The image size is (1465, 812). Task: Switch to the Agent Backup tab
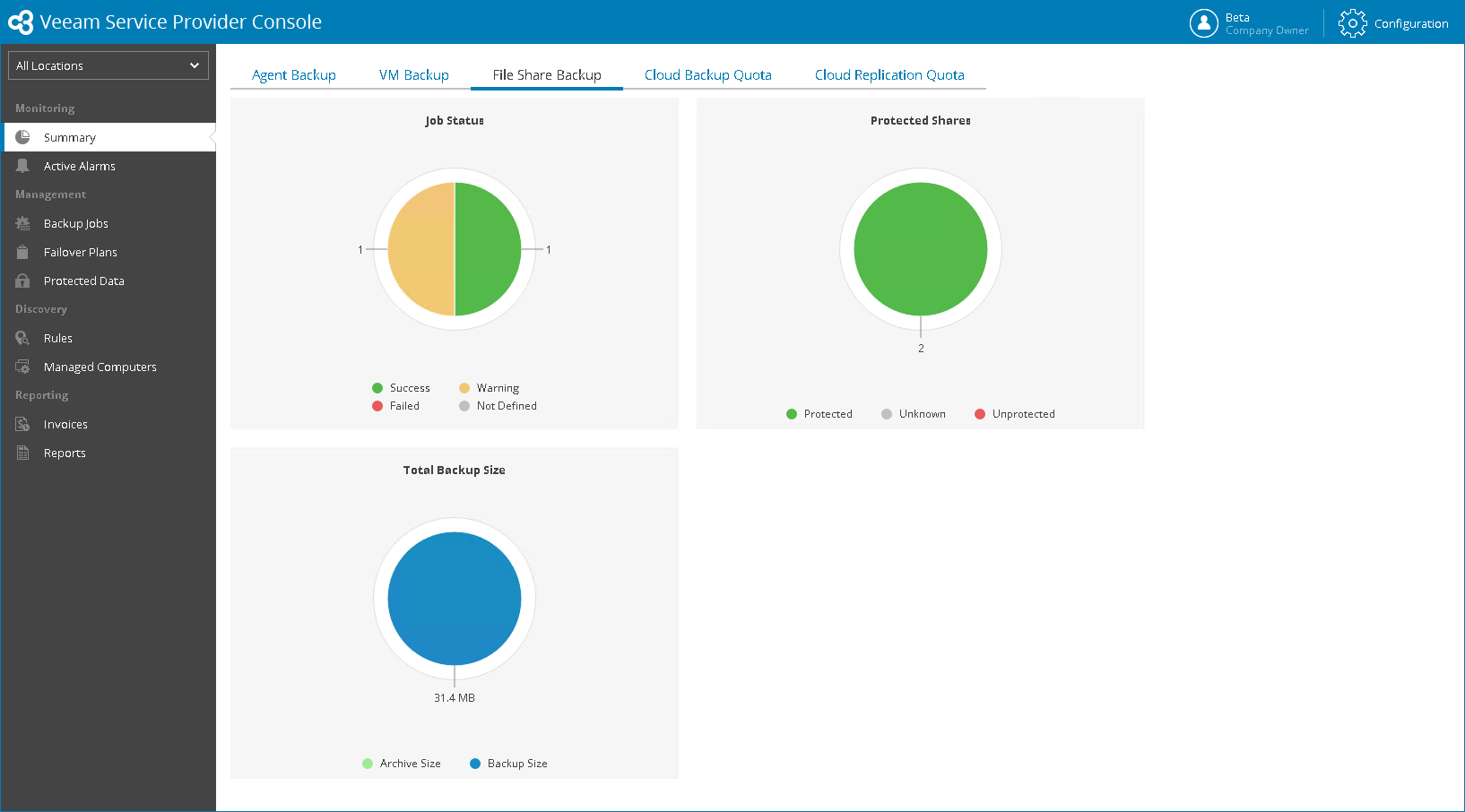294,75
